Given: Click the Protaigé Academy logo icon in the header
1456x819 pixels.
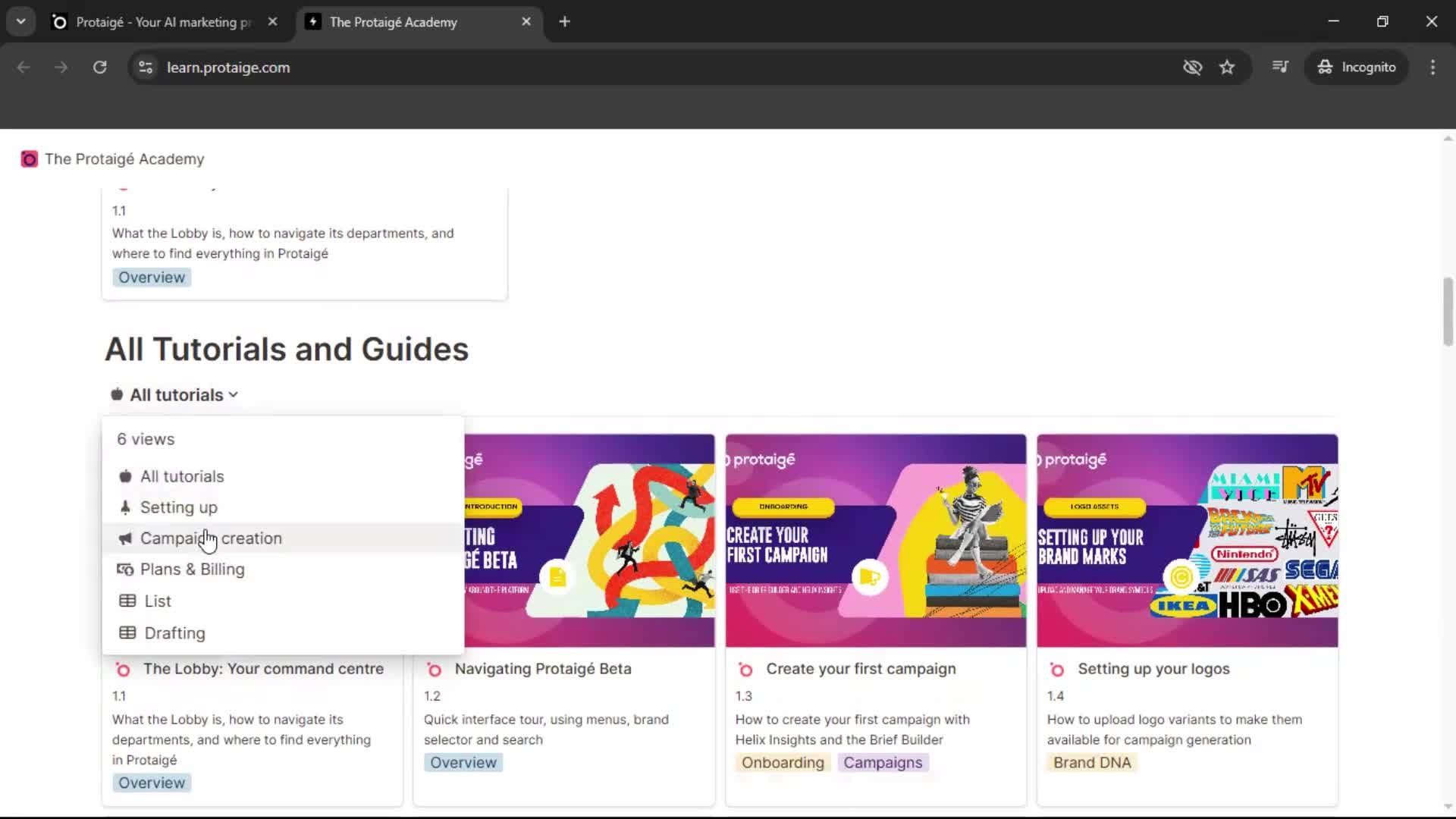Looking at the screenshot, I should (29, 158).
